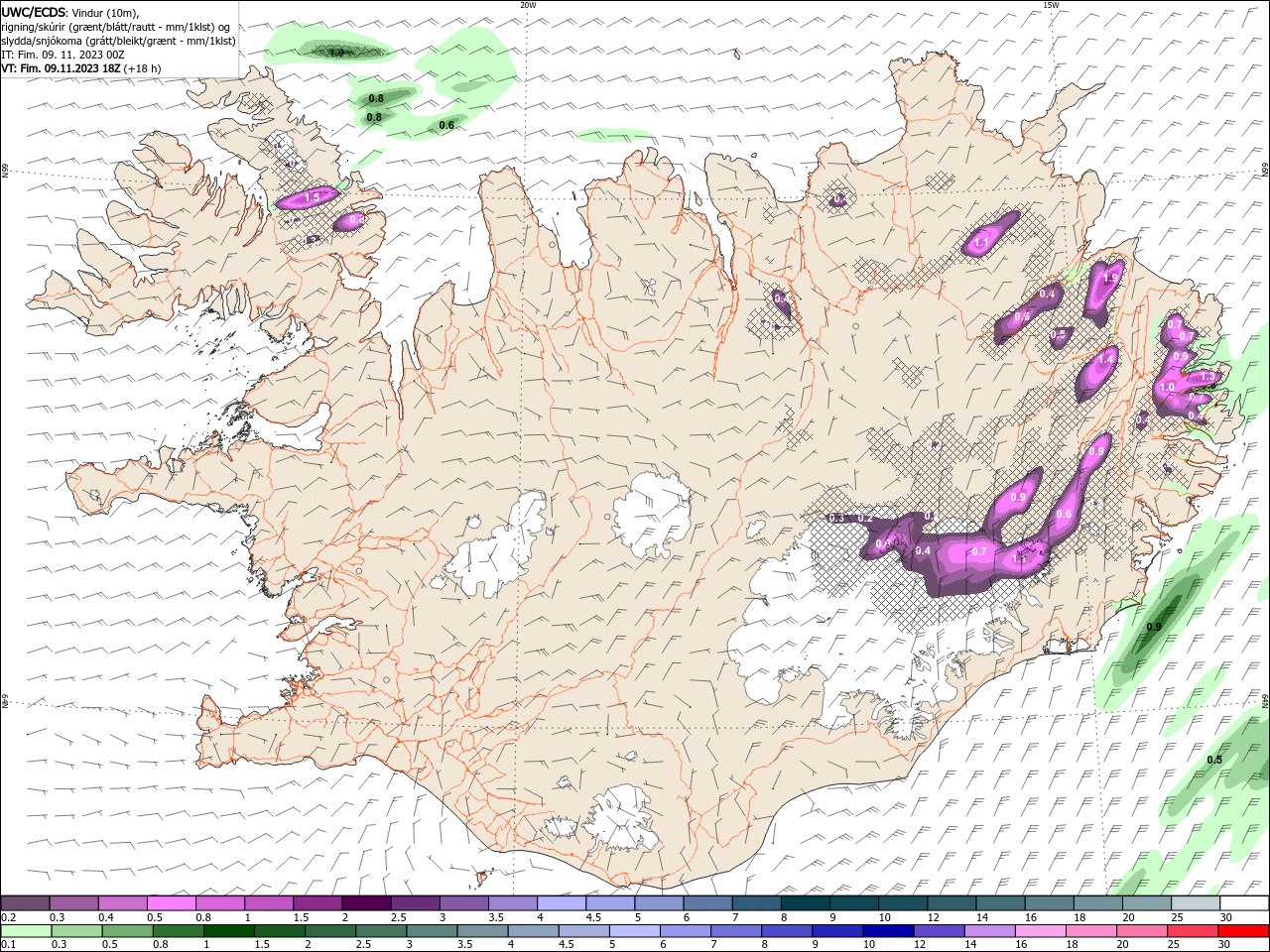Select the darkest purple 2 swatch in upper legend
1270x952 pixels.
pyautogui.click(x=366, y=903)
